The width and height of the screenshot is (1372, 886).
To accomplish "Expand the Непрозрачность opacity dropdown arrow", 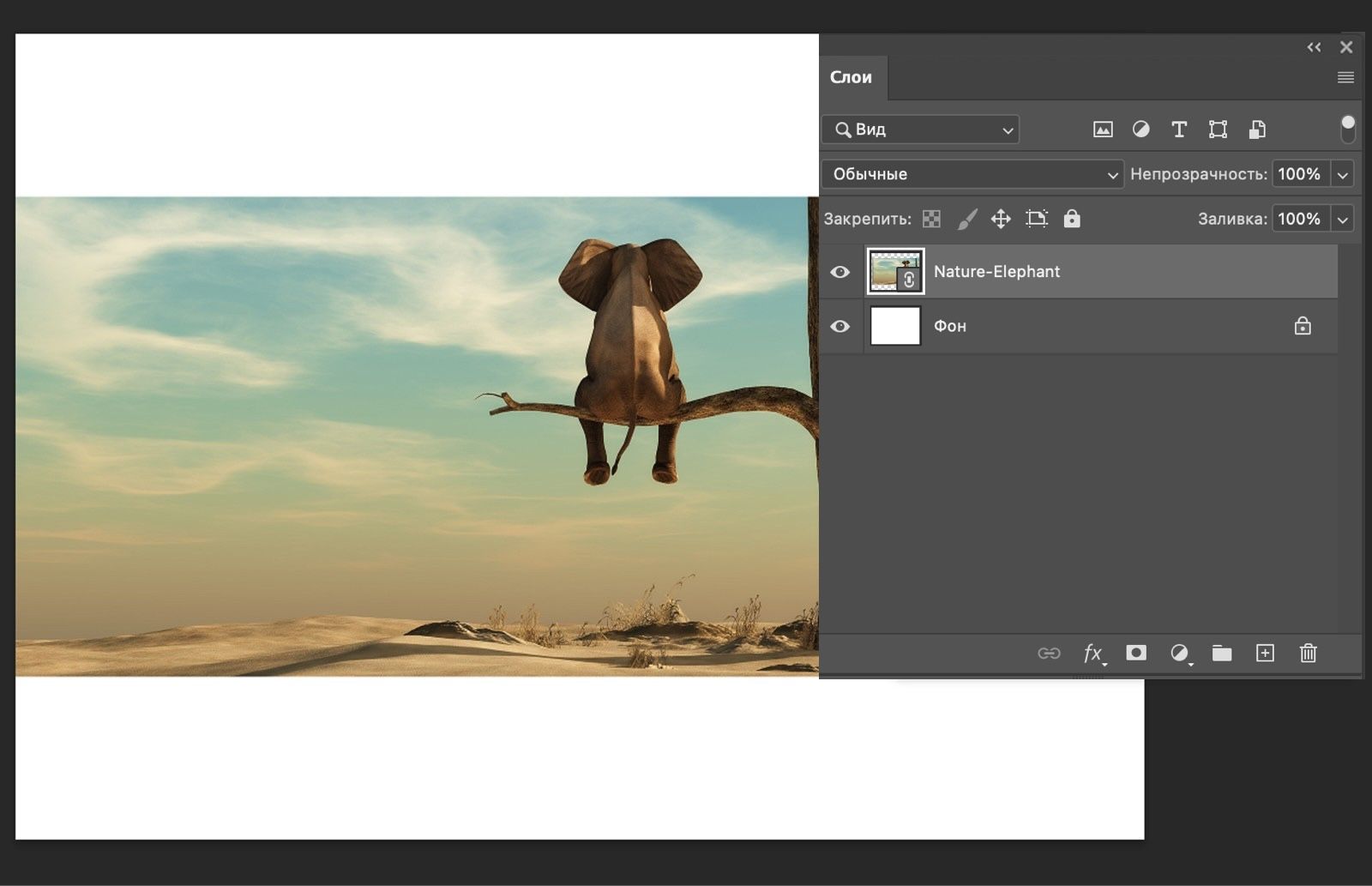I will (x=1343, y=174).
